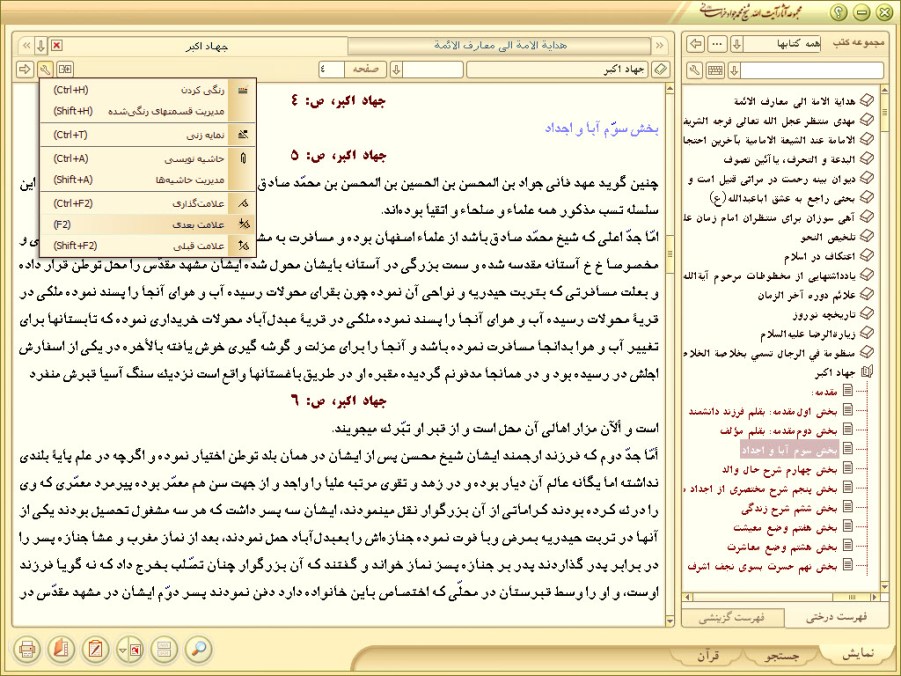This screenshot has width=901, height=676.
Task: Switch to the فهرست گزینشی tab
Action: pos(732,618)
